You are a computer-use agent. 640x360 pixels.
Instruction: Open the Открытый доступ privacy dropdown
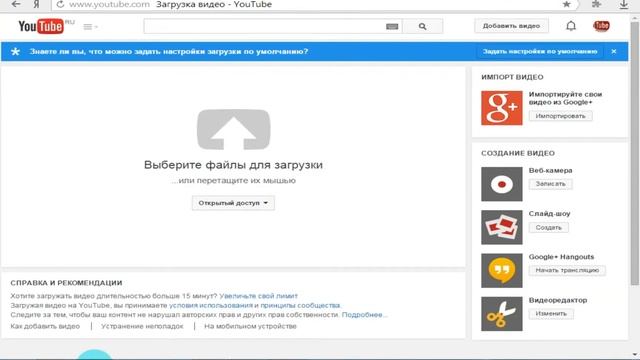(x=233, y=203)
